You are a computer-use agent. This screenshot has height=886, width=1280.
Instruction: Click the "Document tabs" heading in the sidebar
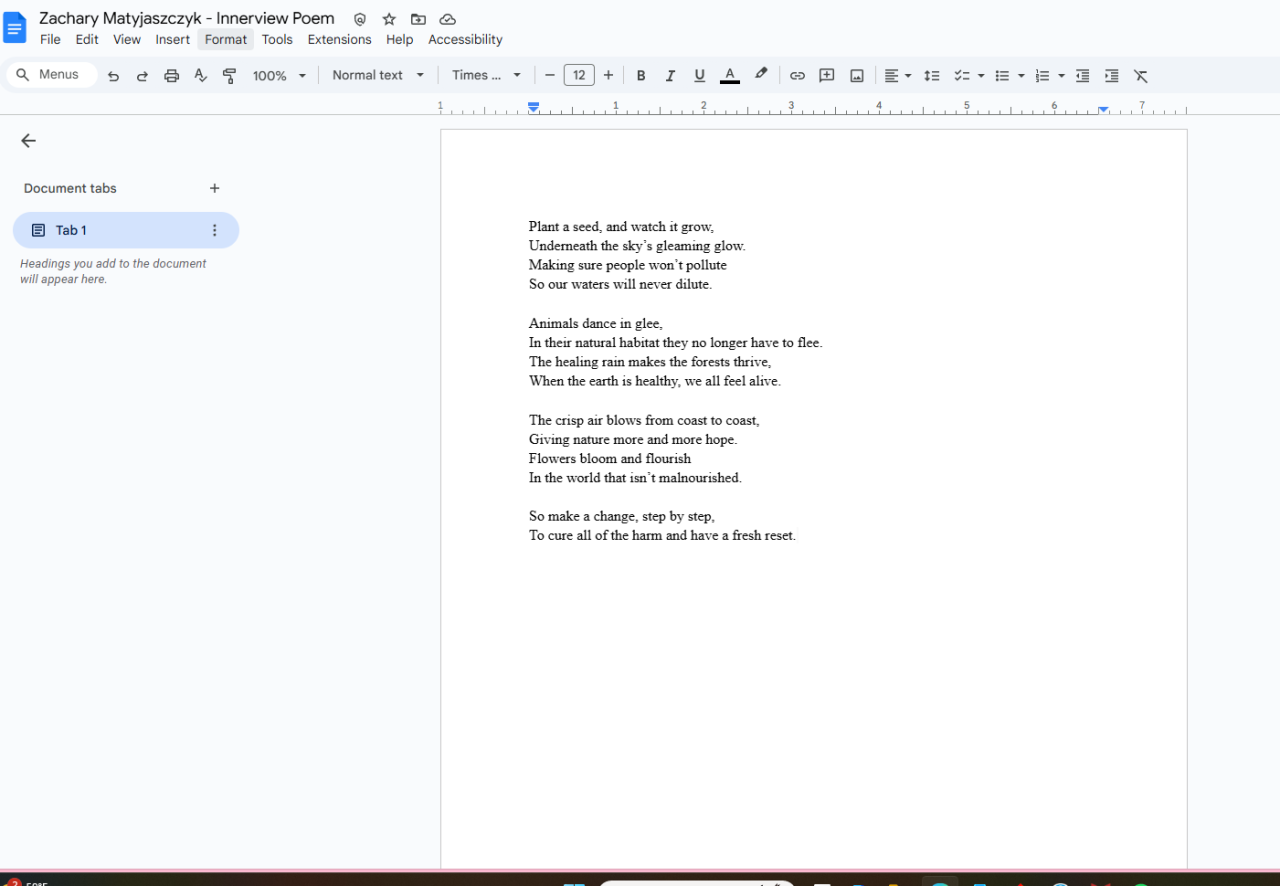70,188
